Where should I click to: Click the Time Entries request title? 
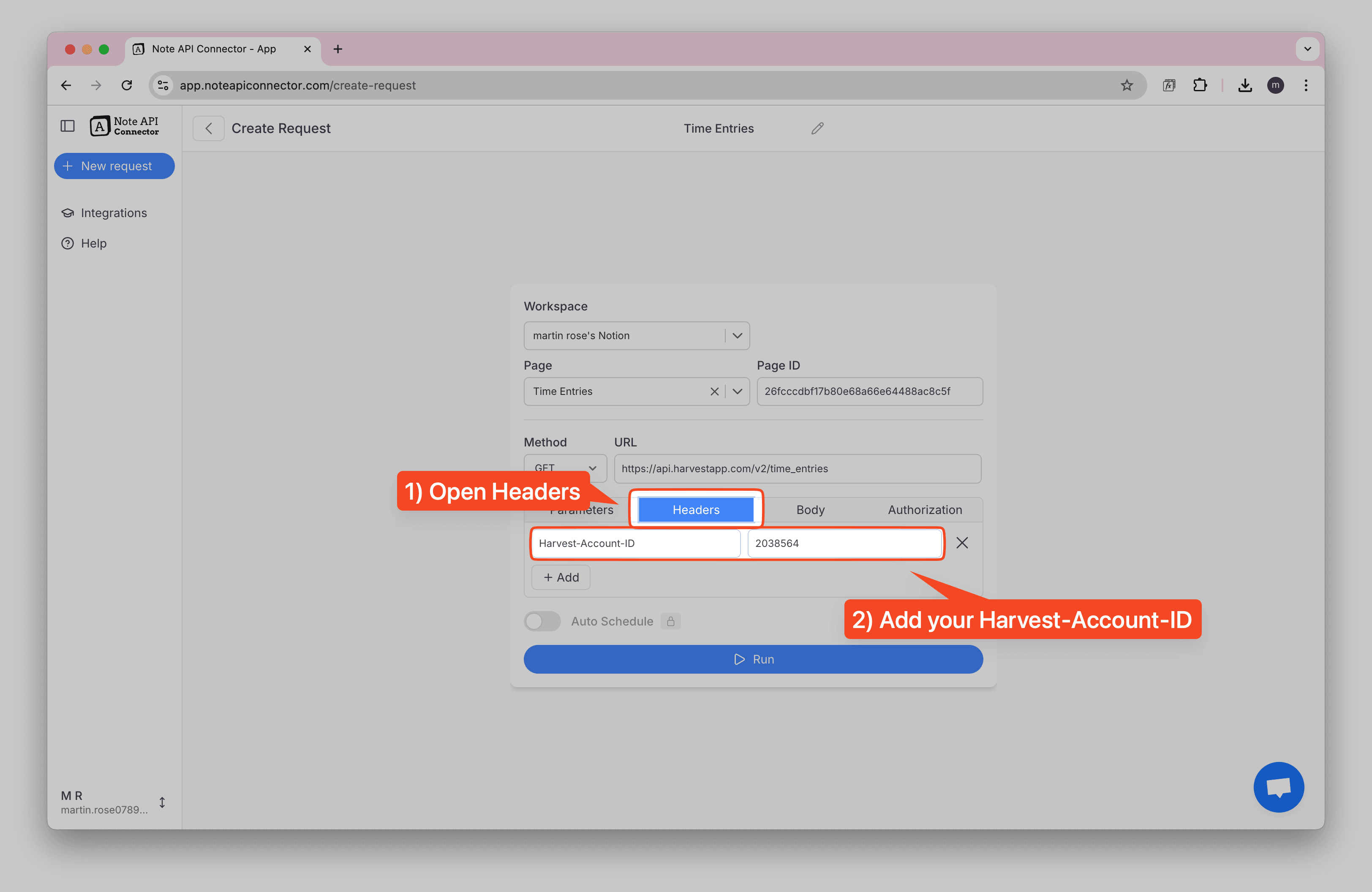[718, 128]
